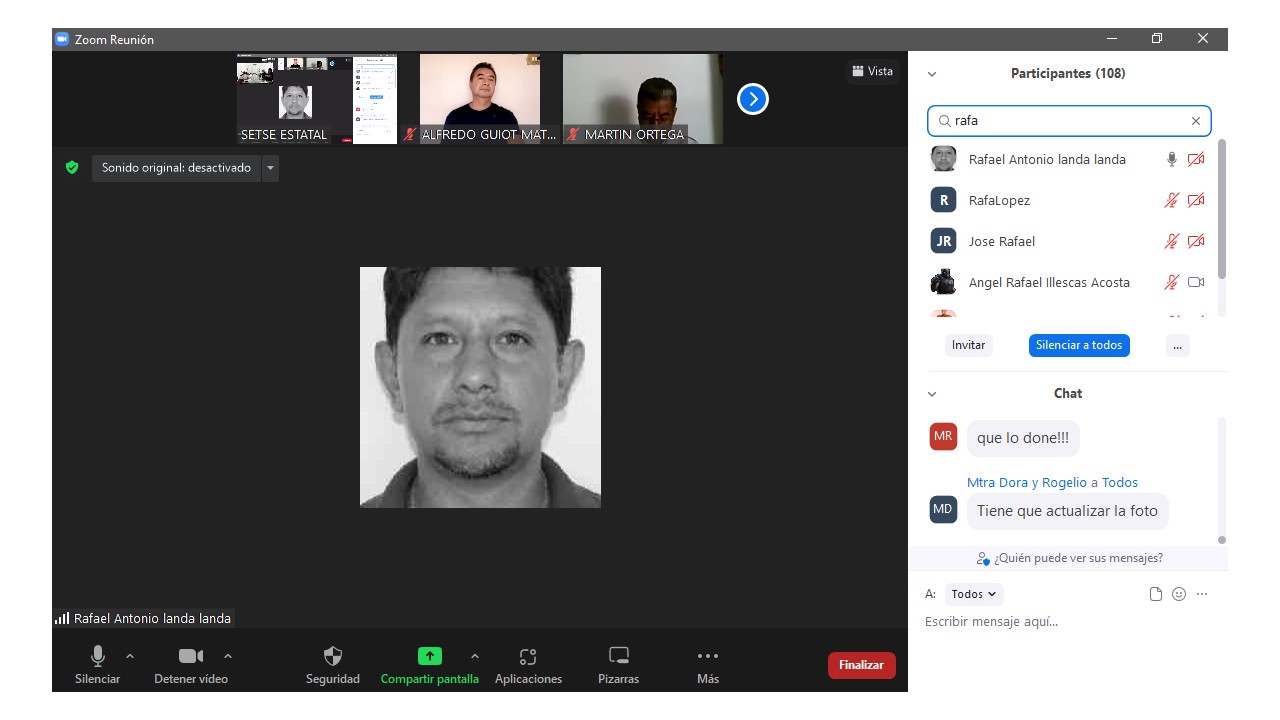Click message 'Tiene que actualizar la foto'
1280x720 pixels.
tap(1067, 511)
